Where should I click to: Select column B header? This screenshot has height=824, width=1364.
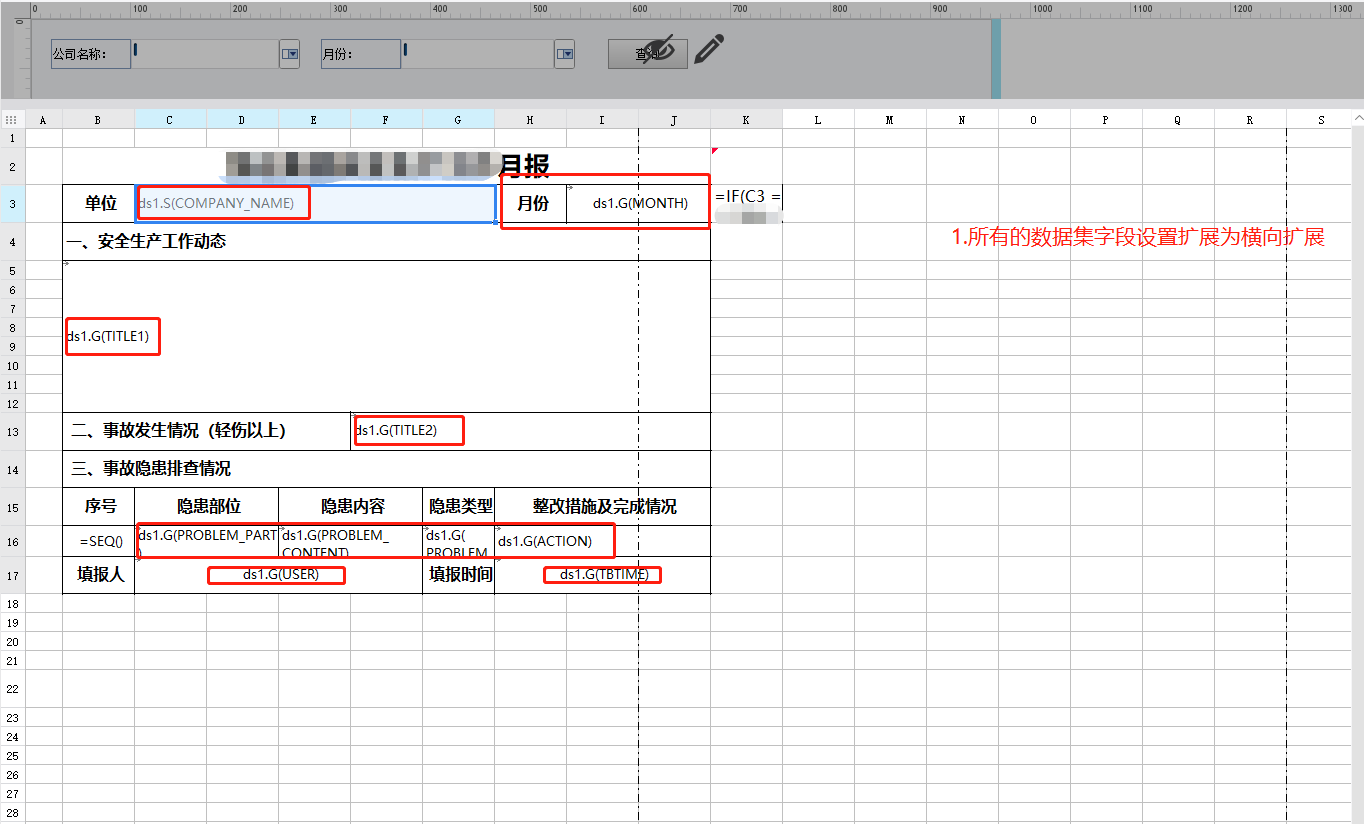98,120
